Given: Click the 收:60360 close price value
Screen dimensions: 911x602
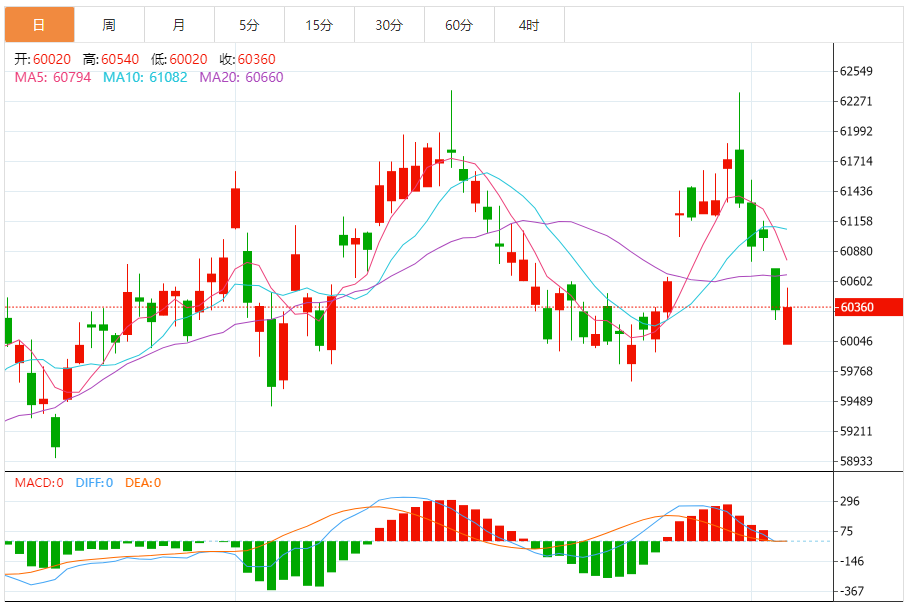Looking at the screenshot, I should 247,59.
